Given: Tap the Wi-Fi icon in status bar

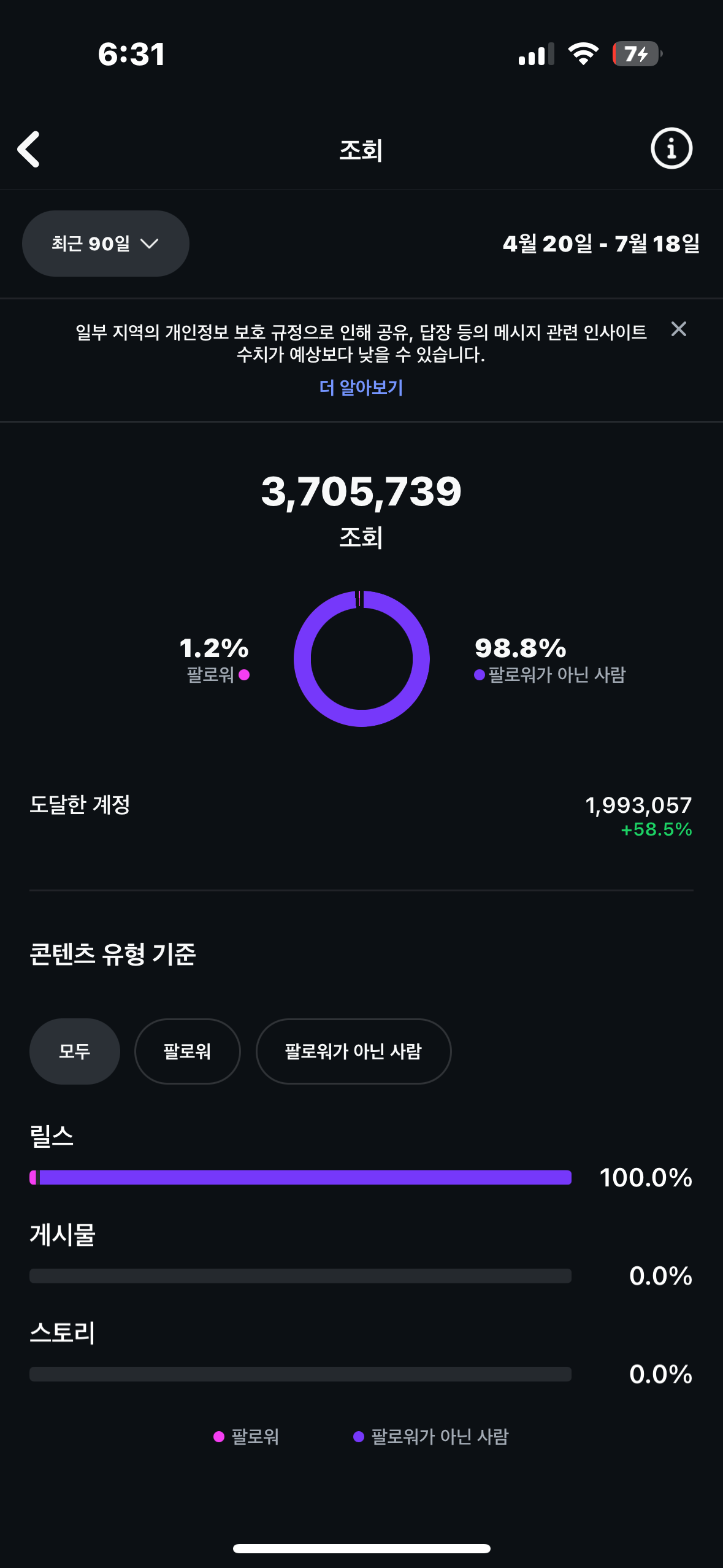Looking at the screenshot, I should coord(583,54).
